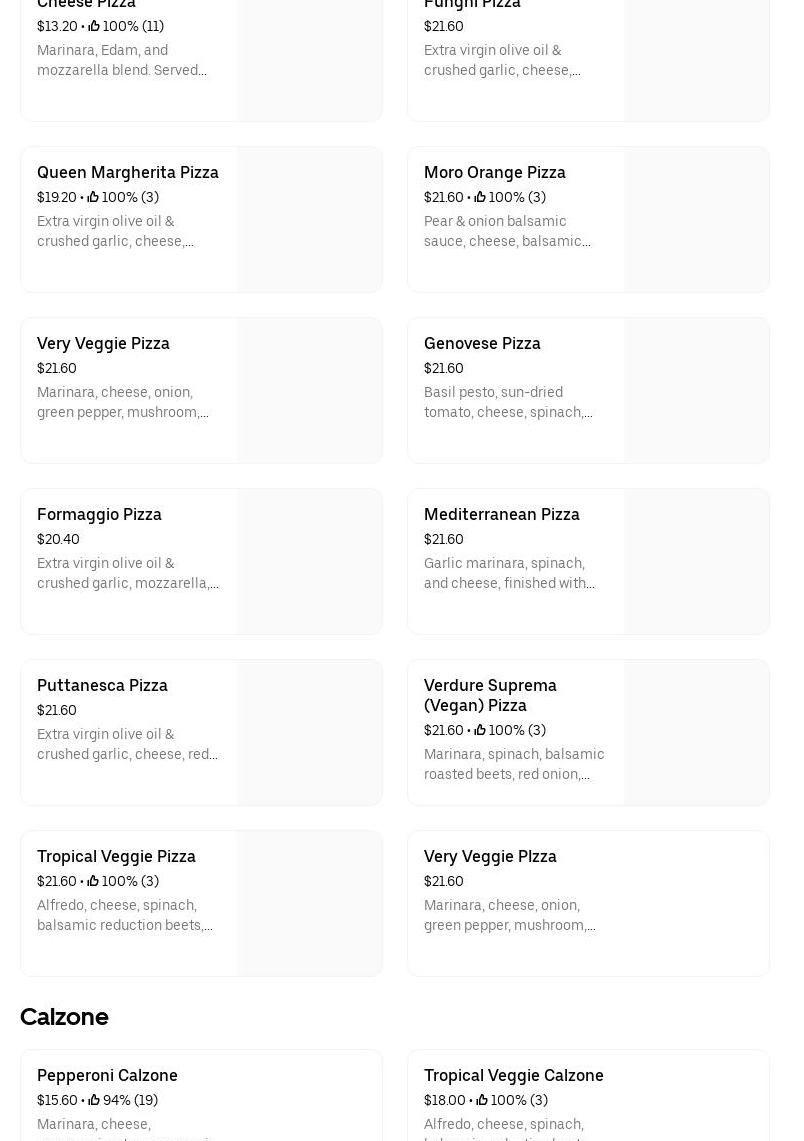Click the Queen Margherita Pizza title

127,172
